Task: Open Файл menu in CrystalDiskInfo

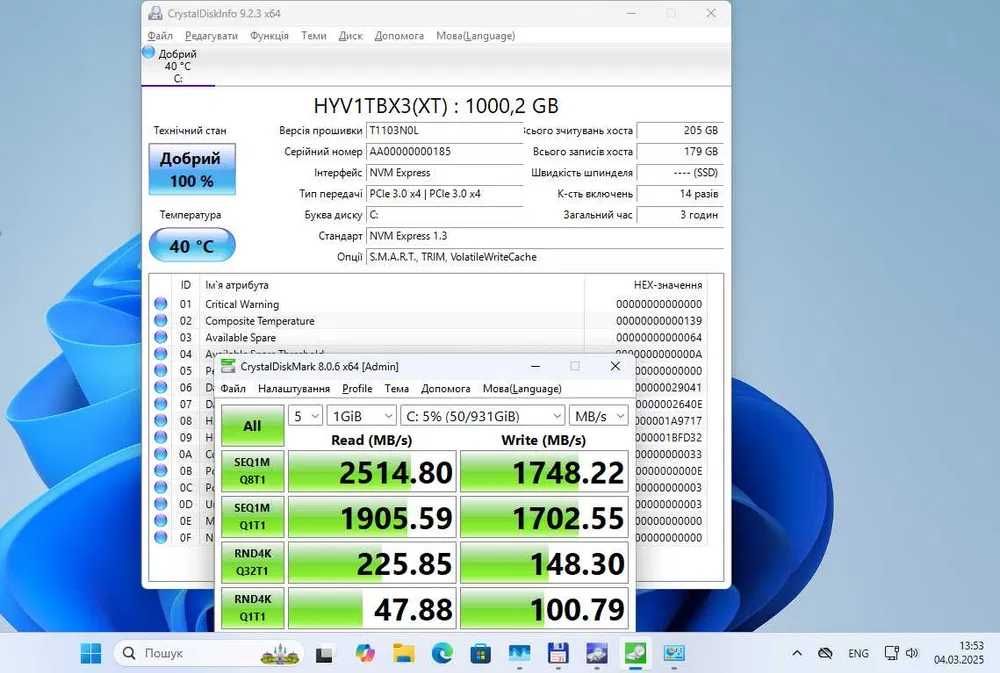Action: click(x=160, y=36)
